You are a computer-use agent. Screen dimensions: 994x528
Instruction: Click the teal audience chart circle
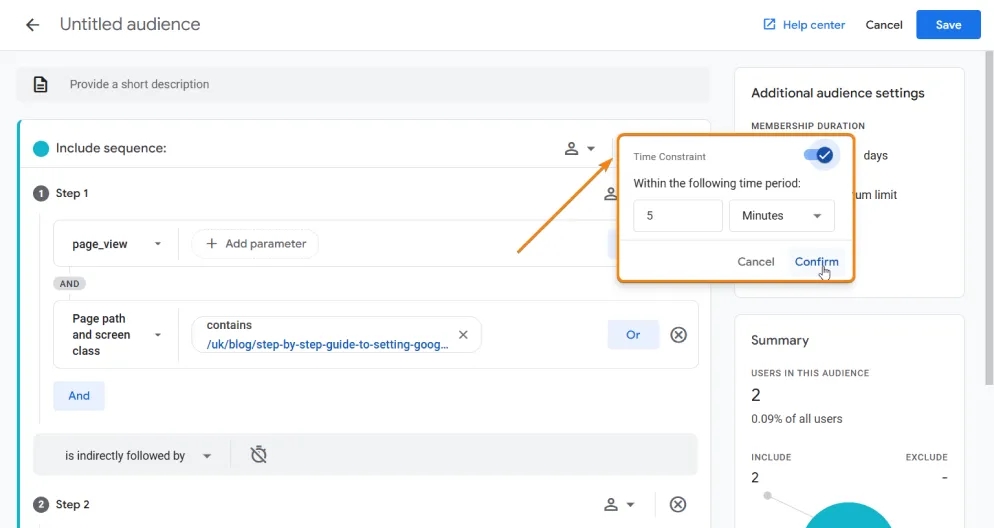[x=848, y=515]
